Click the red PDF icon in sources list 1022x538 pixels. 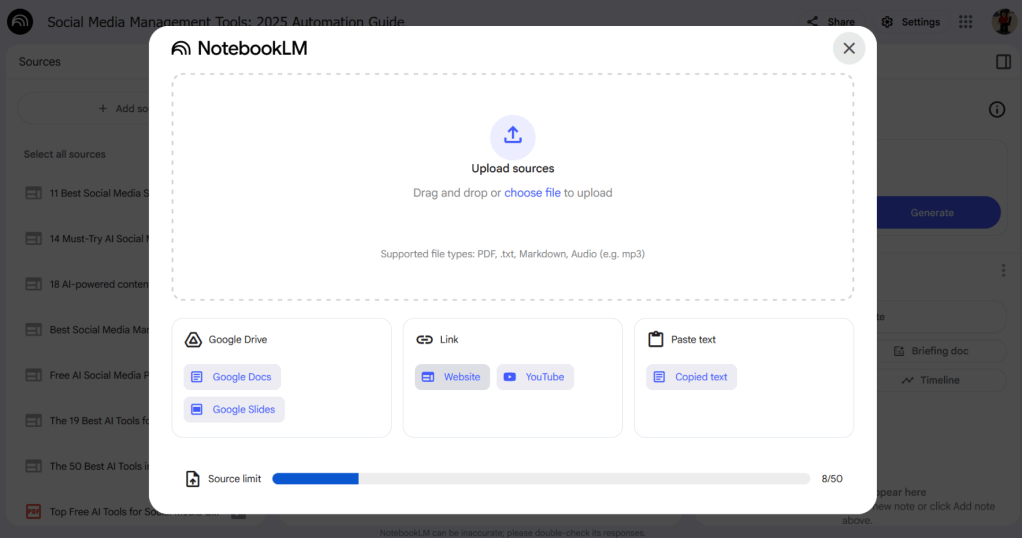[33, 512]
